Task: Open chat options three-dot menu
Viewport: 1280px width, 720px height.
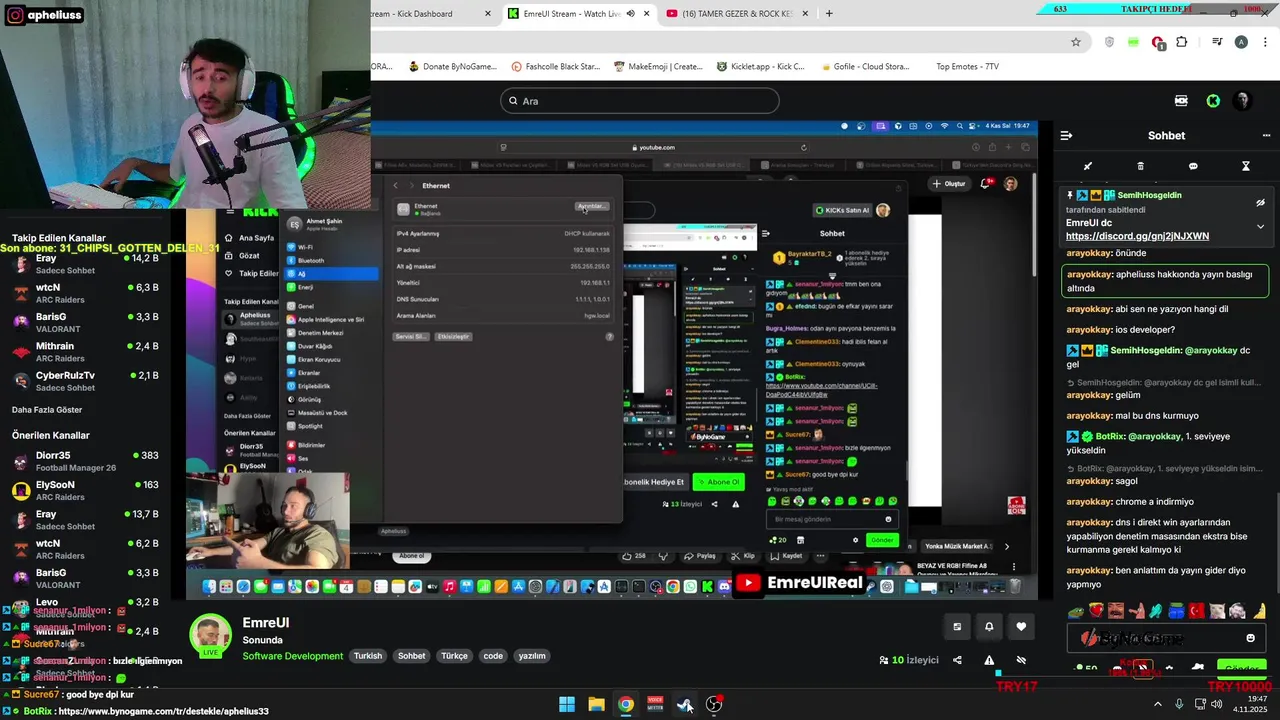Action: click(x=1265, y=136)
